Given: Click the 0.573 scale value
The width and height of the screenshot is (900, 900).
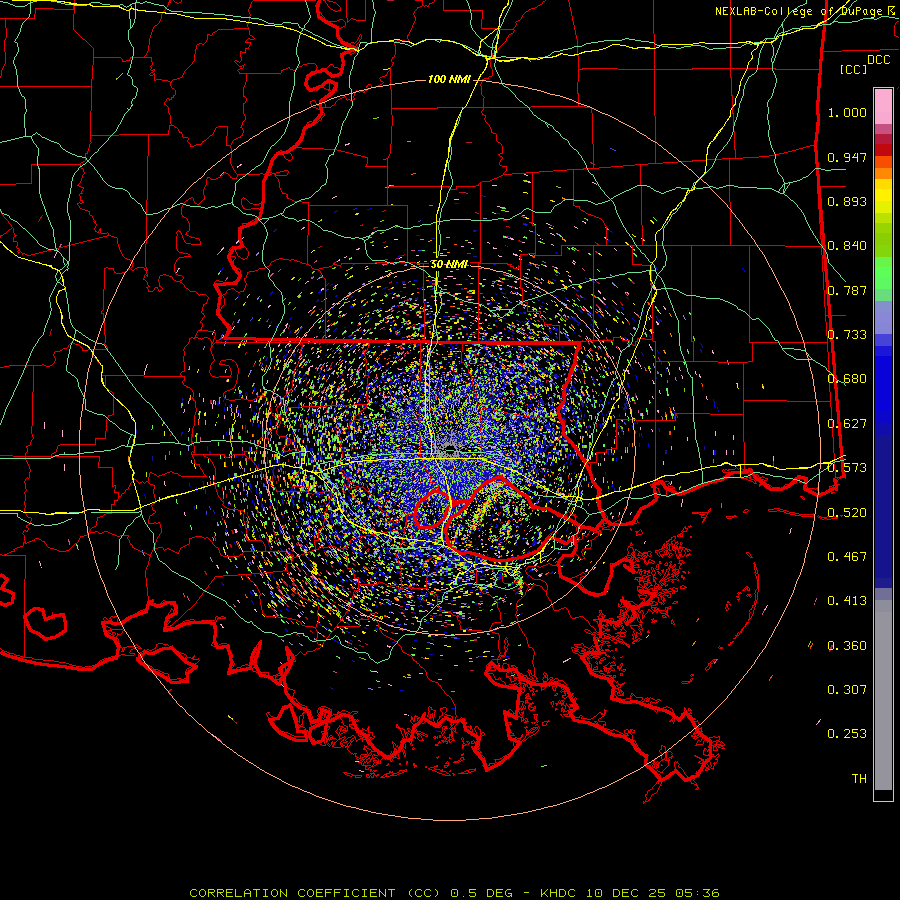Looking at the screenshot, I should (847, 468).
